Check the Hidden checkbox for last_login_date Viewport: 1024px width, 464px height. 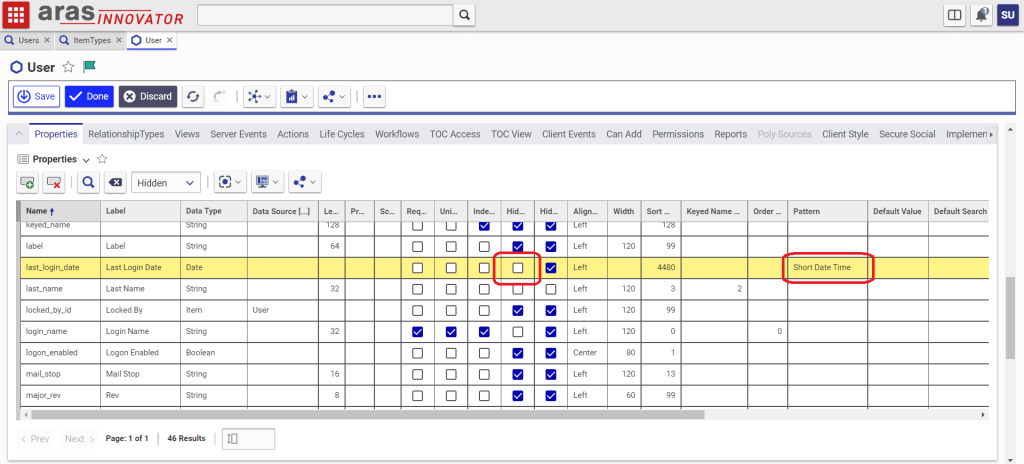[x=517, y=267]
